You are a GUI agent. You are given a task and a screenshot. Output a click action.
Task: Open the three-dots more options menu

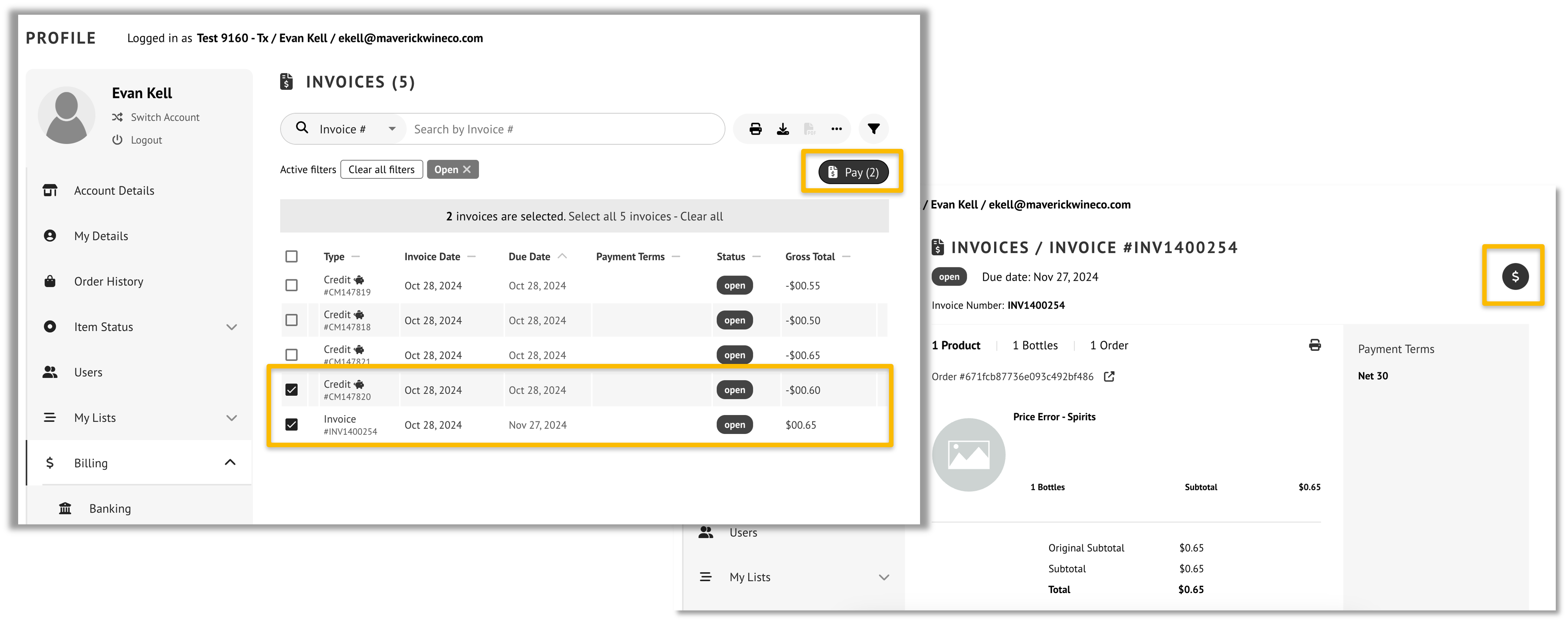[x=836, y=129]
